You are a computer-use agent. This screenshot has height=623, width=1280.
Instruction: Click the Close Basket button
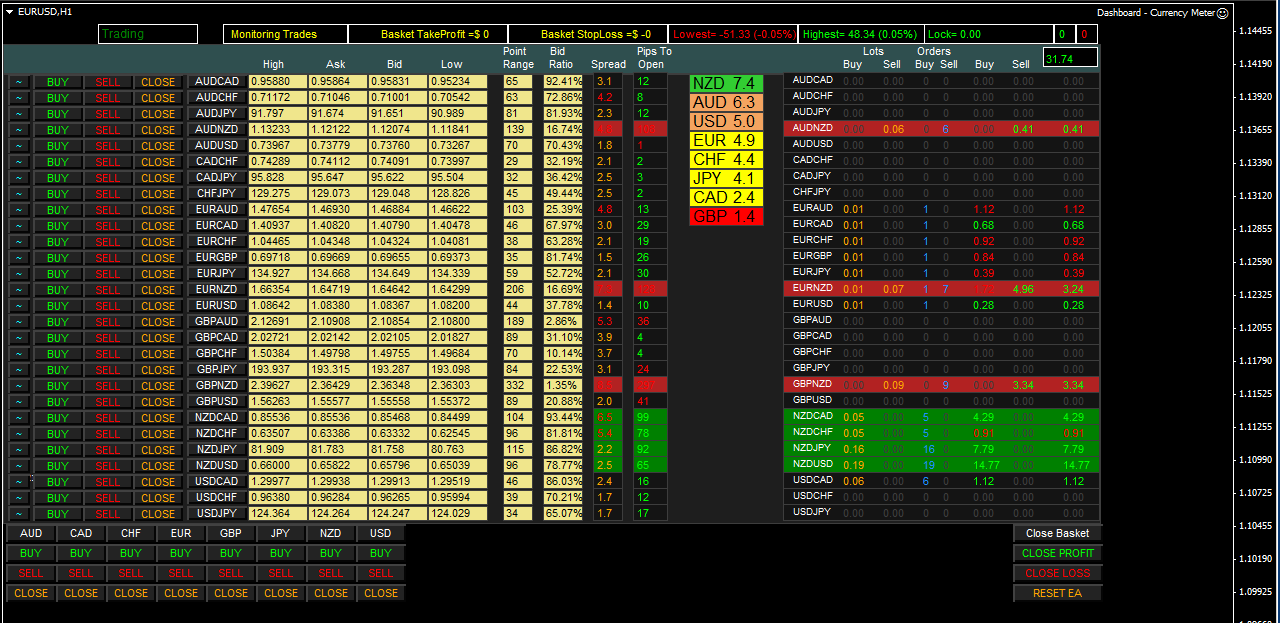point(1058,533)
